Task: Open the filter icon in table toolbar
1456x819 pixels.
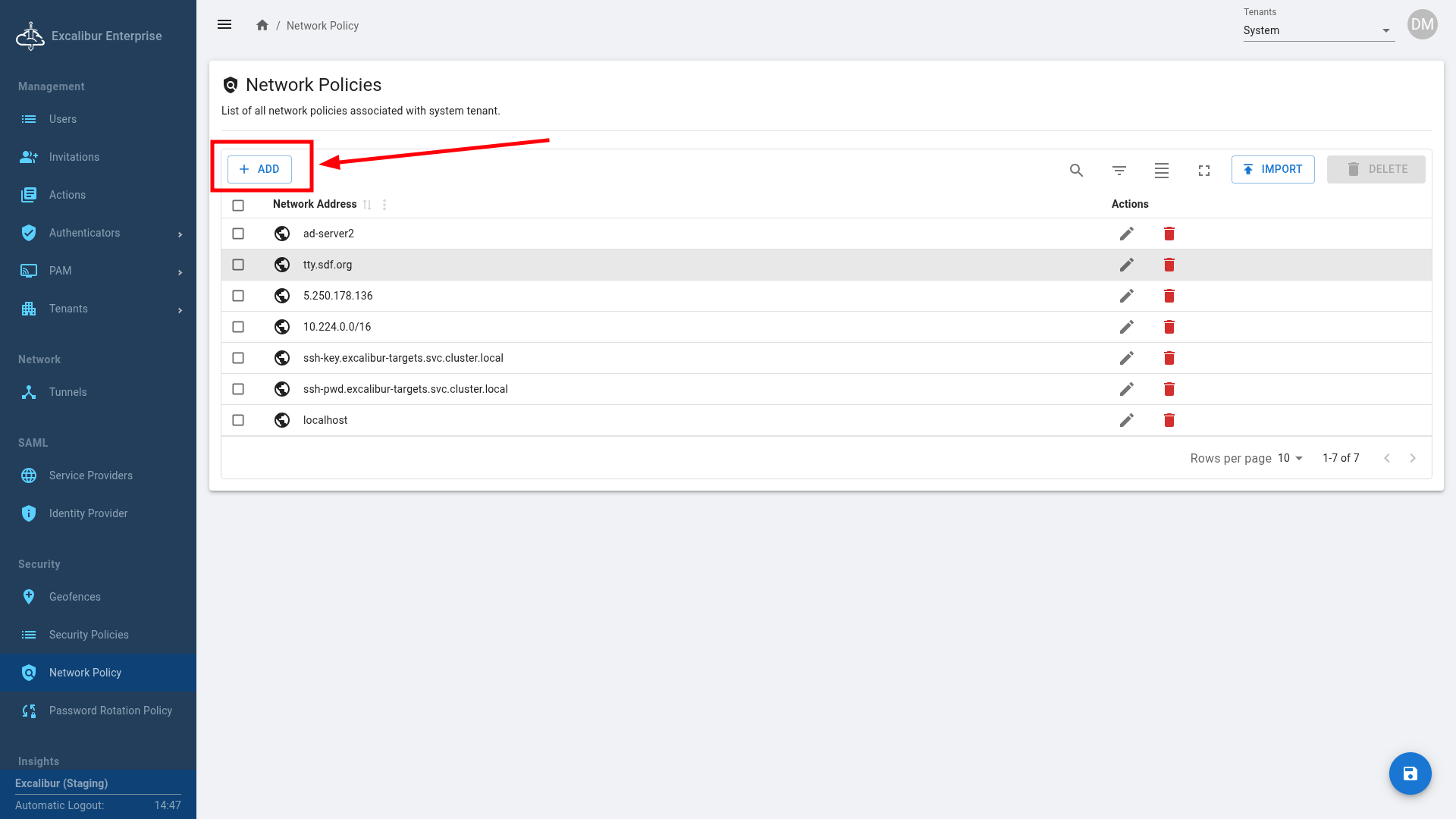Action: pyautogui.click(x=1119, y=171)
